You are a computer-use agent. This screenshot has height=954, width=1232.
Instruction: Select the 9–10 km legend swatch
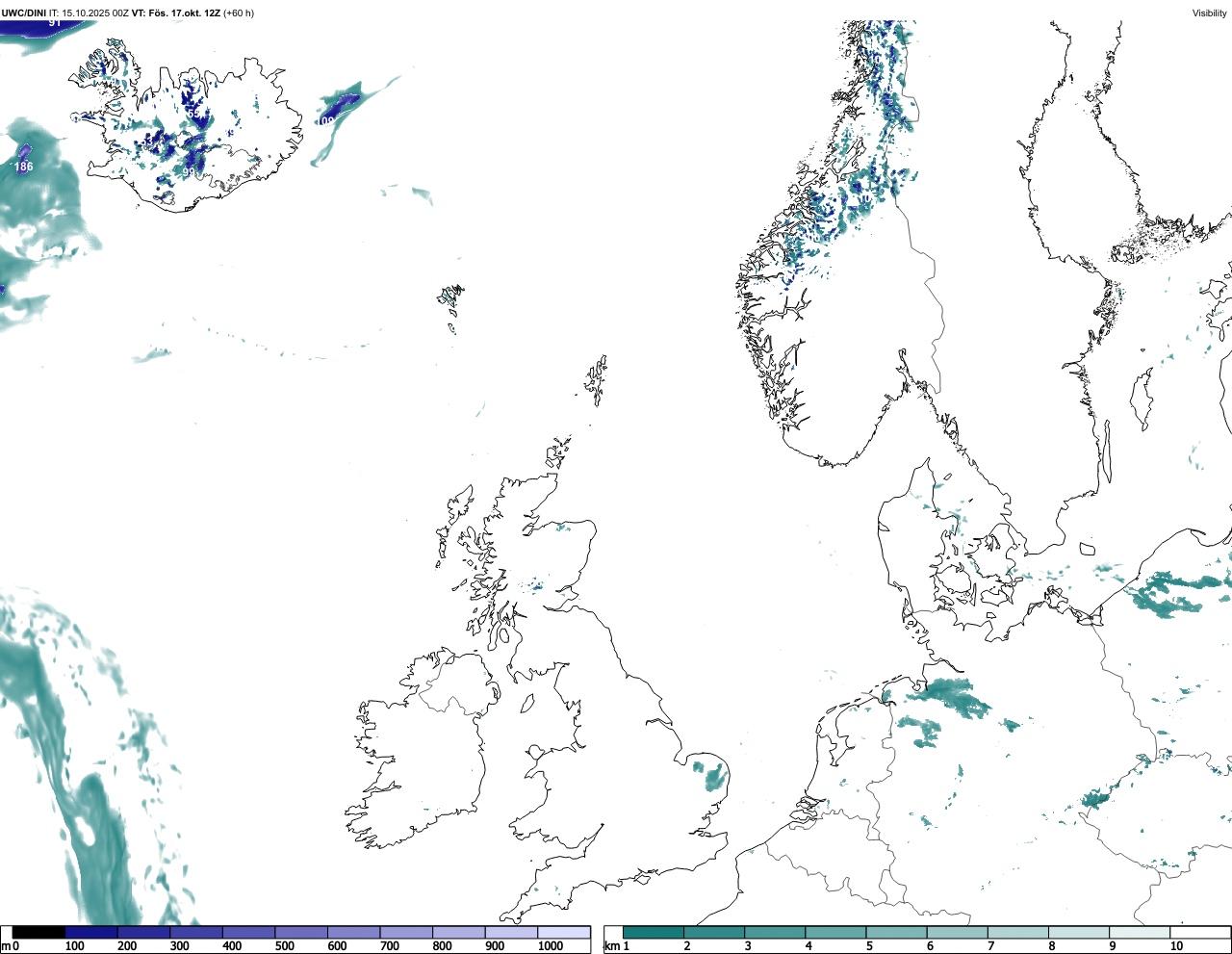click(1140, 932)
